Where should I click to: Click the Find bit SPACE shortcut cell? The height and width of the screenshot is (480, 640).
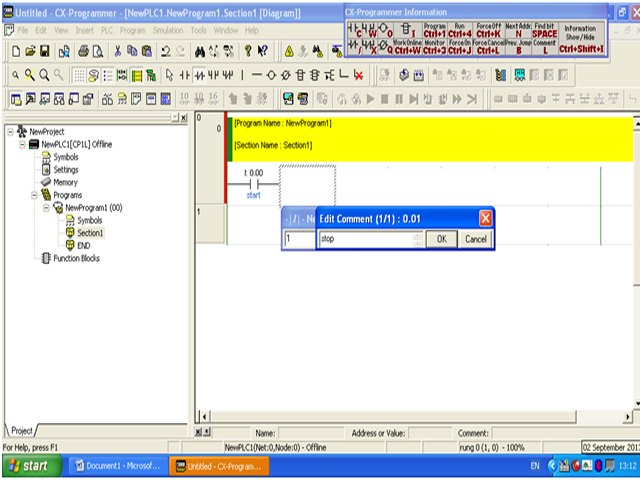(x=544, y=31)
